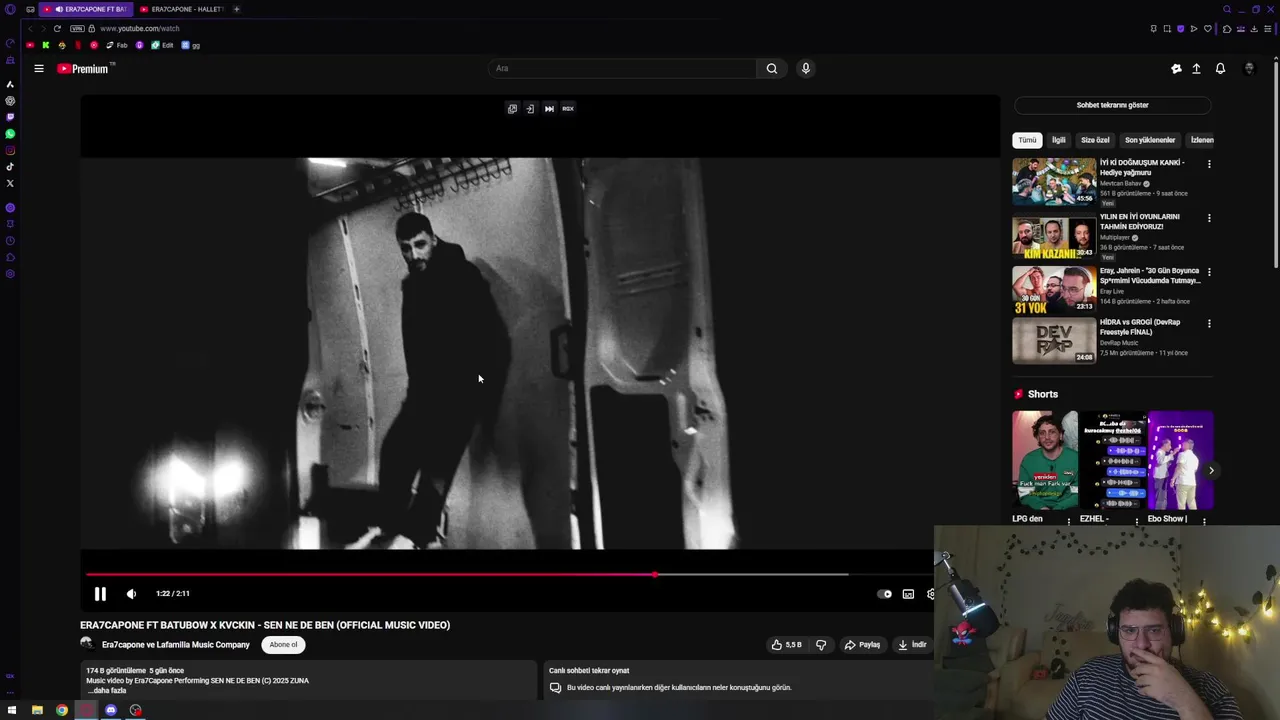This screenshot has height=720, width=1280.
Task: Click the www.youtube.com/watch address bar
Action: [140, 28]
